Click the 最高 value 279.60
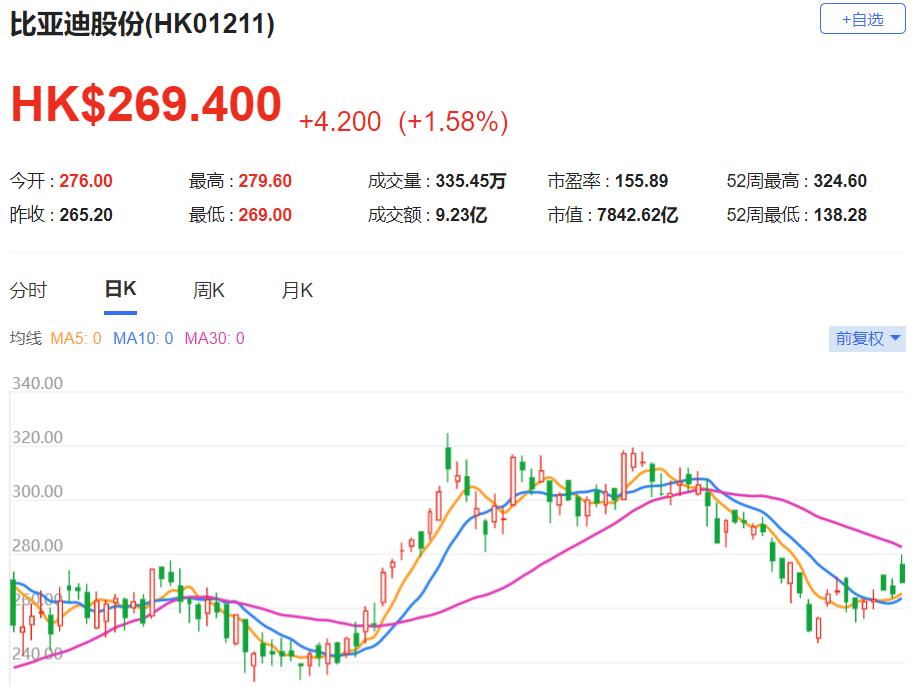 coord(265,181)
